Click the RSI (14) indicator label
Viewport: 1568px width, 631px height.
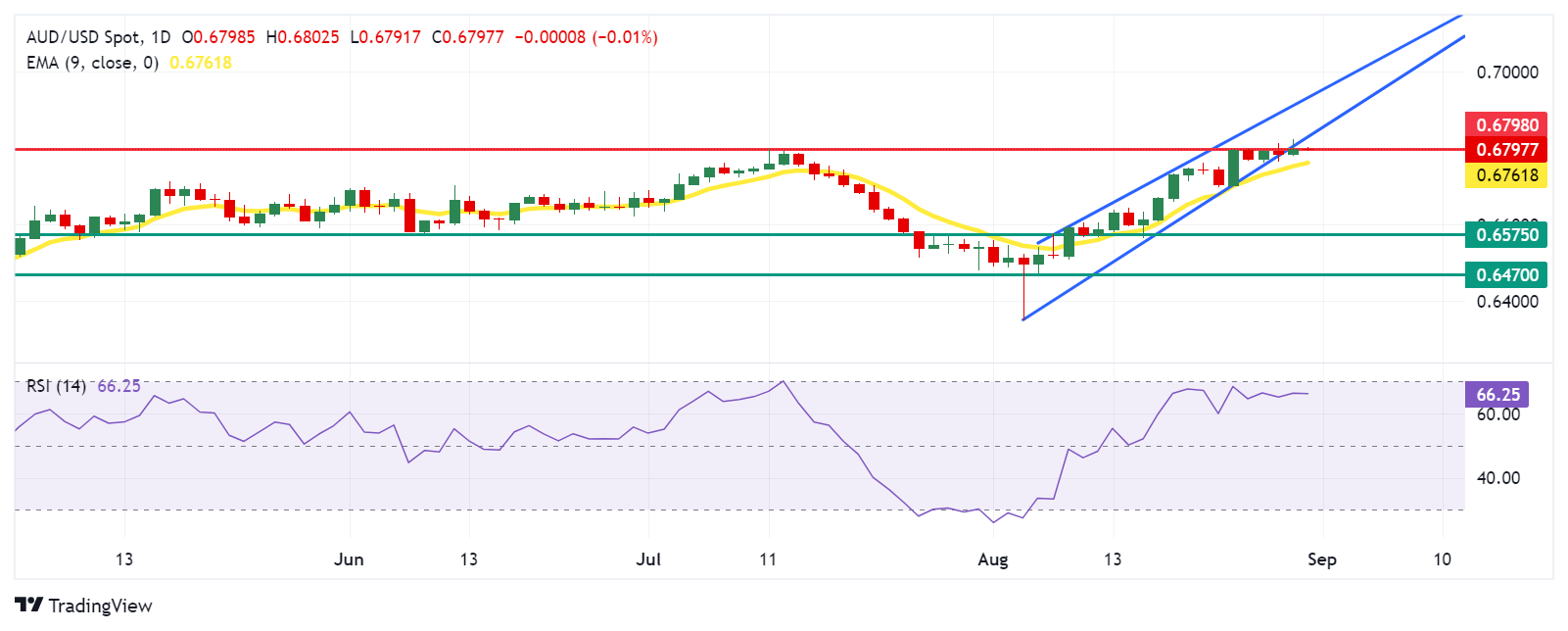57,386
